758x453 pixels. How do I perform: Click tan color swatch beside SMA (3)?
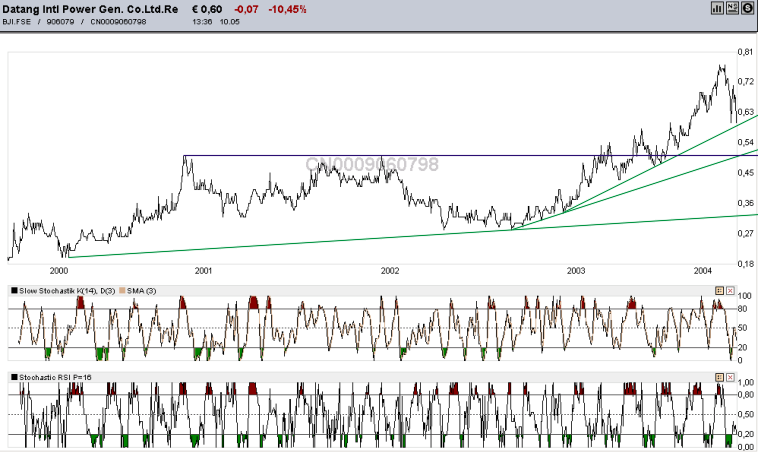pyautogui.click(x=122, y=291)
